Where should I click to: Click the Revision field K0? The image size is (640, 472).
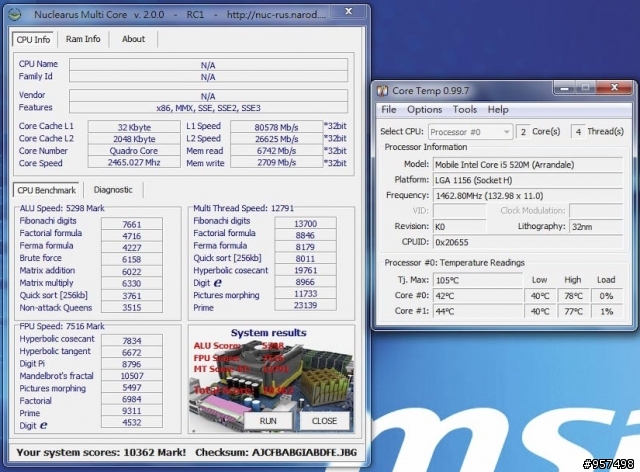pyautogui.click(x=460, y=227)
